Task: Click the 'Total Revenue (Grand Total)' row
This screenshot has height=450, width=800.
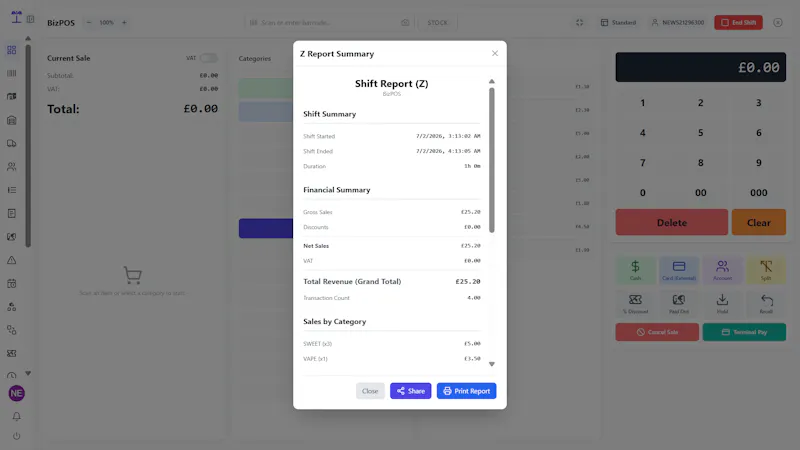Action: [392, 281]
